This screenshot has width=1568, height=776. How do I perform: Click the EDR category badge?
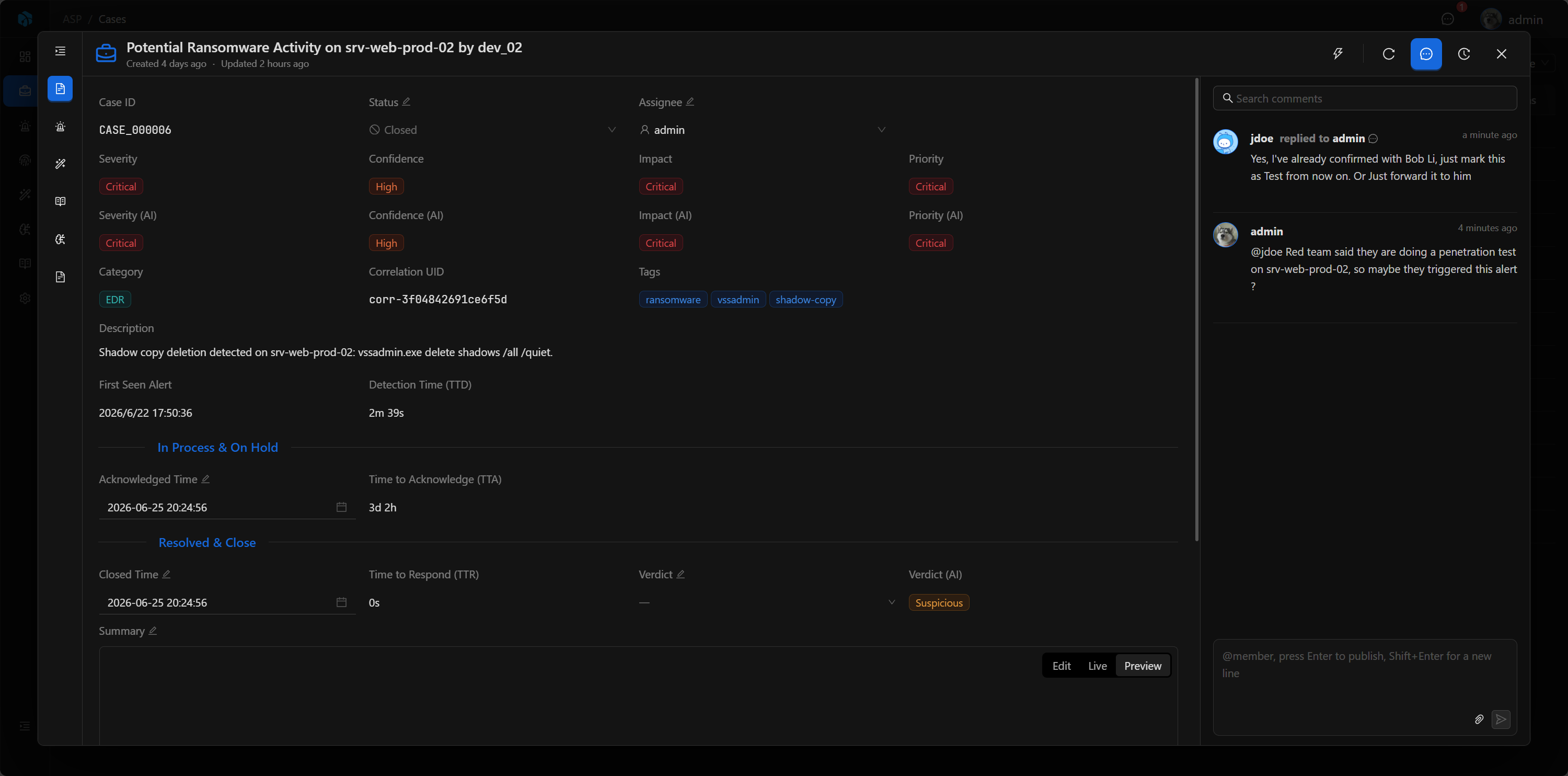[x=115, y=300]
